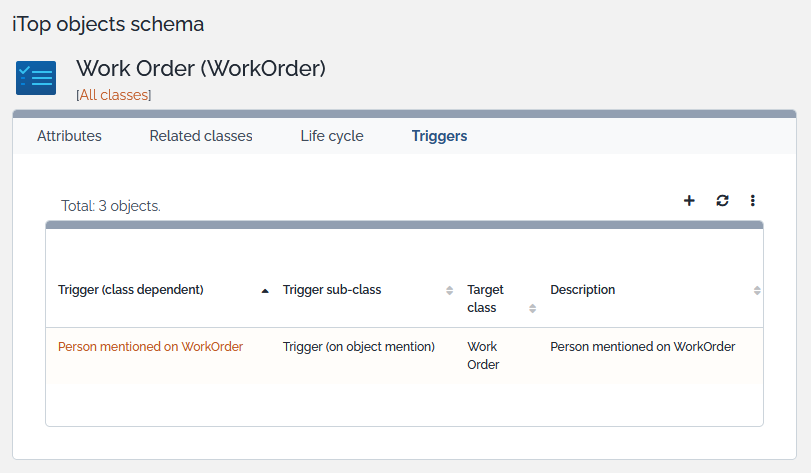Click sort arrows for Target class
Screen dimensions: 811x473
point(532,308)
